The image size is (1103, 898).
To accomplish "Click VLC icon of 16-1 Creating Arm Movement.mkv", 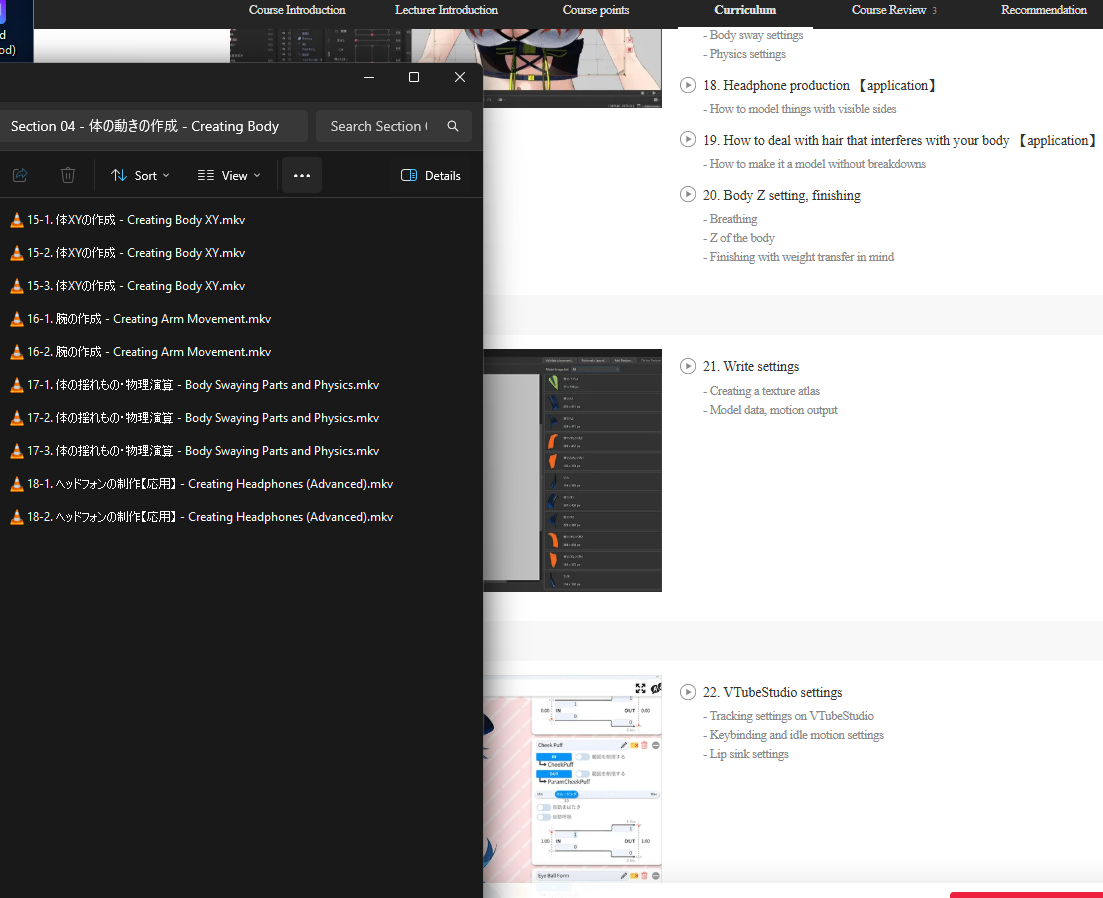I will pos(17,319).
